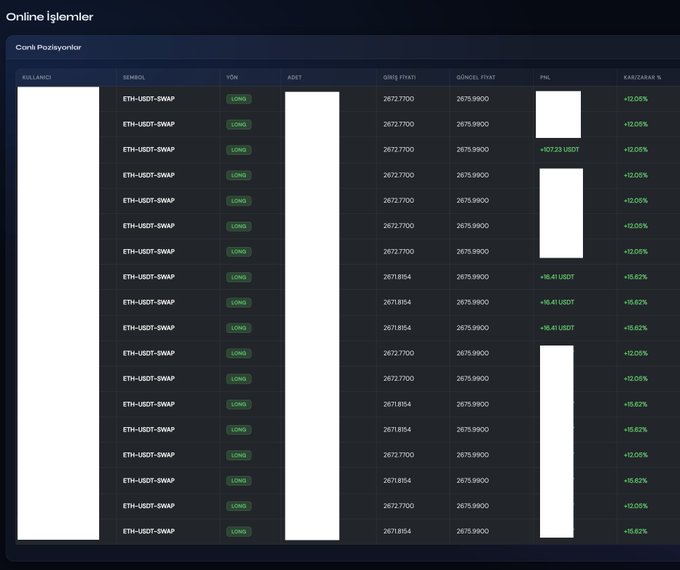This screenshot has height=570, width=680.
Task: Click ETH-USDT-SWAP in the +107.23 USDT row
Action: tap(149, 150)
